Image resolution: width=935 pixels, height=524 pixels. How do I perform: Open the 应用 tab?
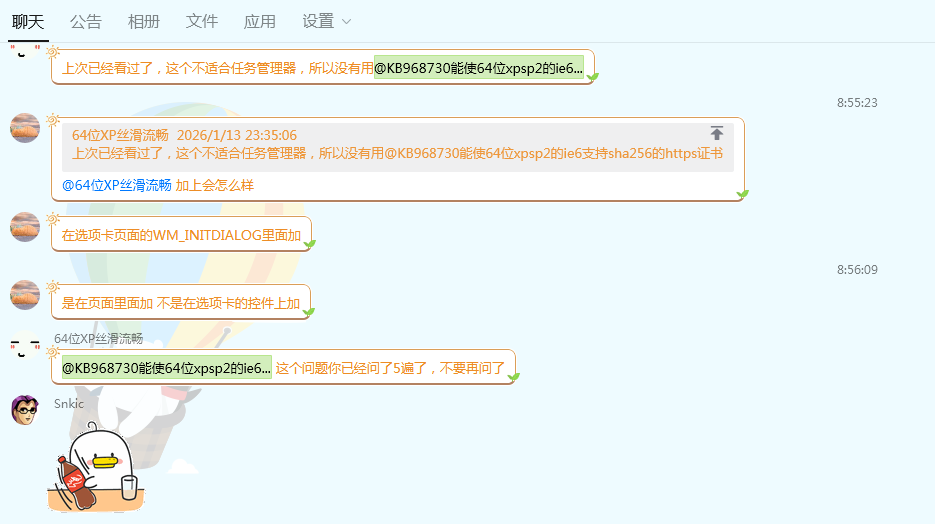click(260, 21)
